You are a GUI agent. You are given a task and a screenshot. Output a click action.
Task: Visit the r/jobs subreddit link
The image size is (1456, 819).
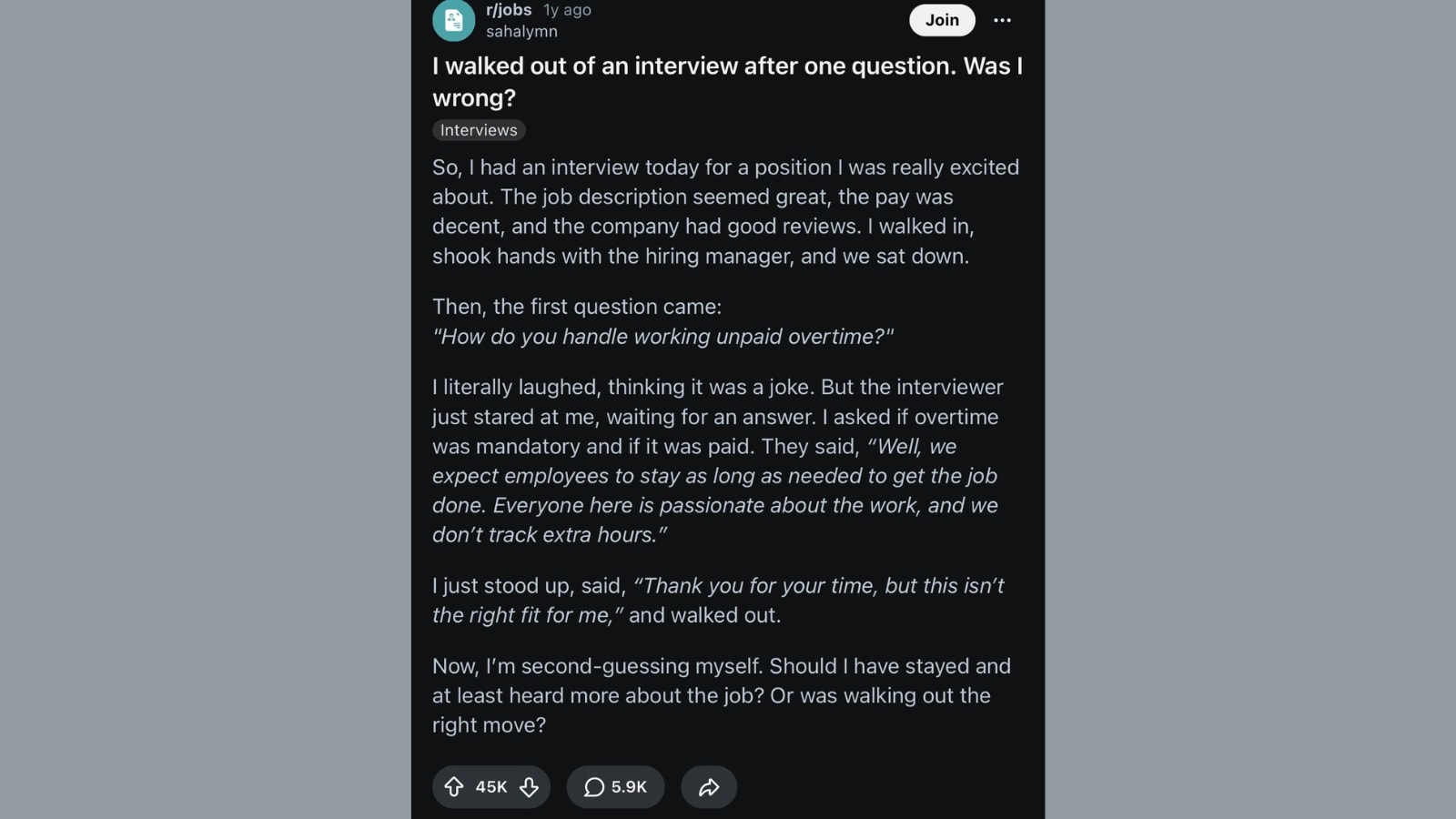[x=509, y=10]
